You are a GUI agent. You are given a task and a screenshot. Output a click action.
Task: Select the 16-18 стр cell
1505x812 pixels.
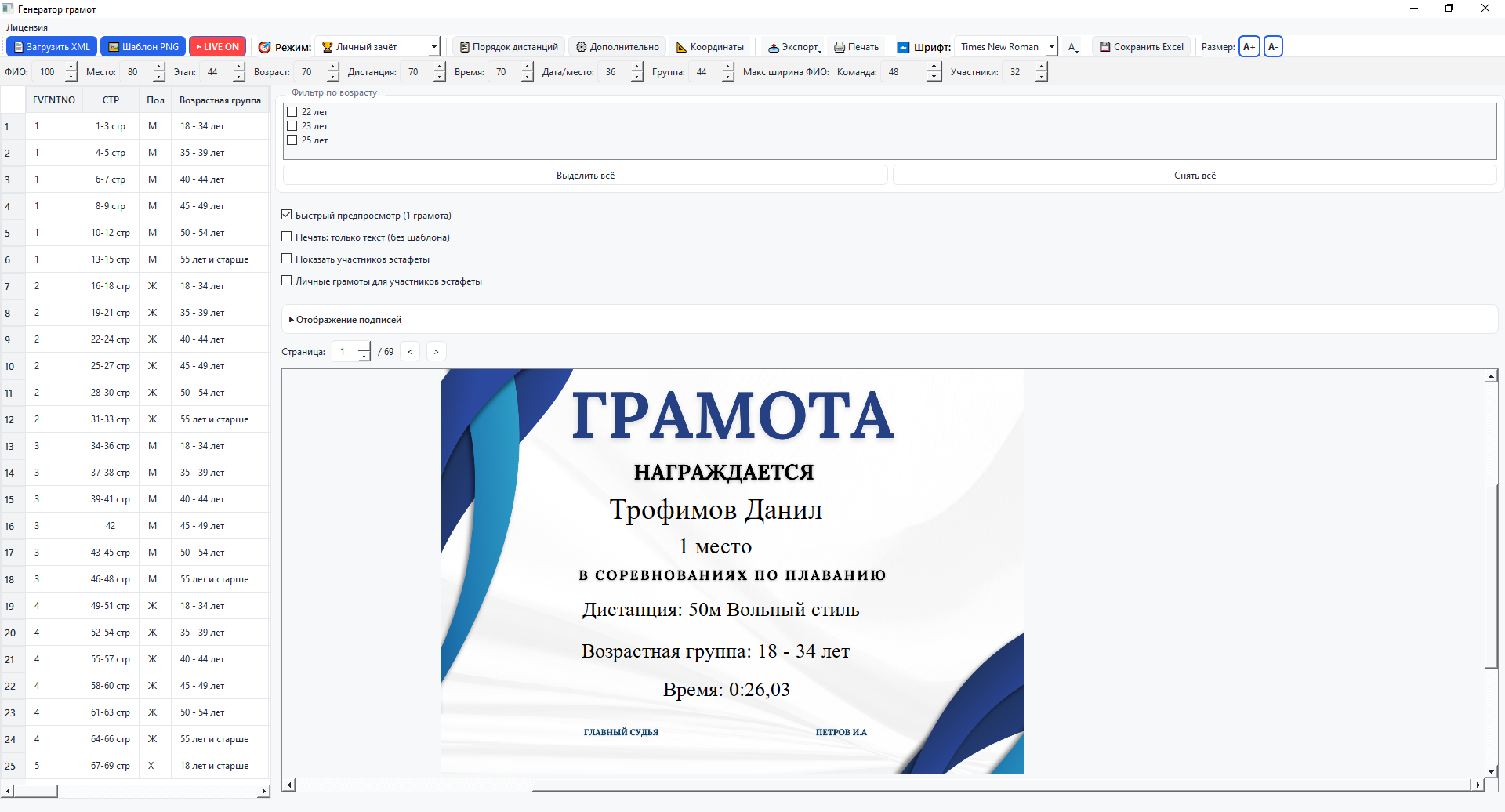[111, 286]
